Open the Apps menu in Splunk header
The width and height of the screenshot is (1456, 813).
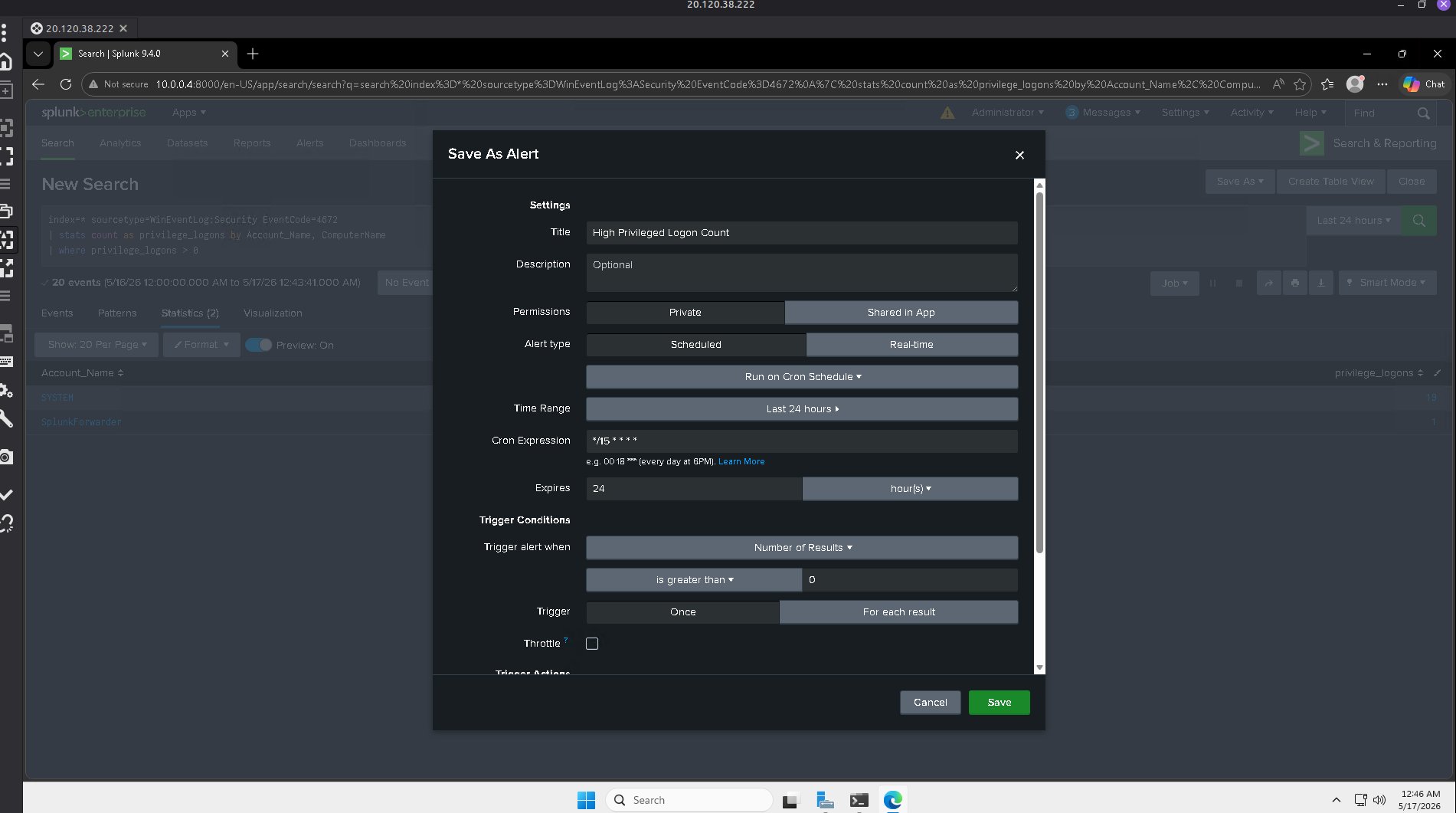tap(188, 113)
